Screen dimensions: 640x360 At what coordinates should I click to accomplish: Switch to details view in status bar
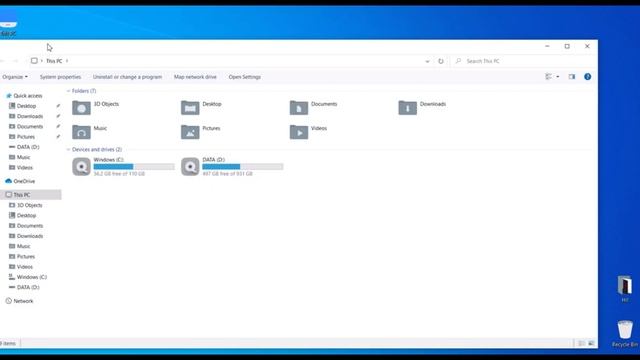pyautogui.click(x=581, y=343)
